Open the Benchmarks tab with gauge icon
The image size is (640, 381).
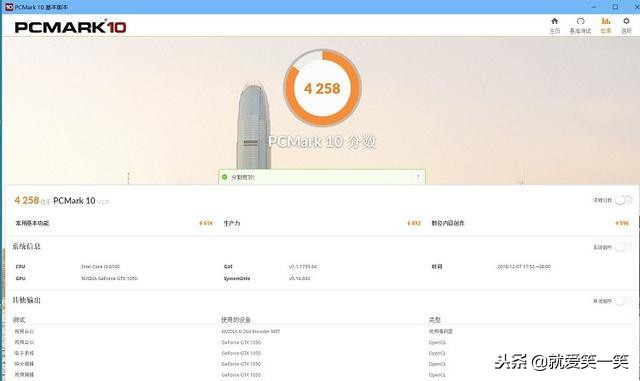pos(580,25)
